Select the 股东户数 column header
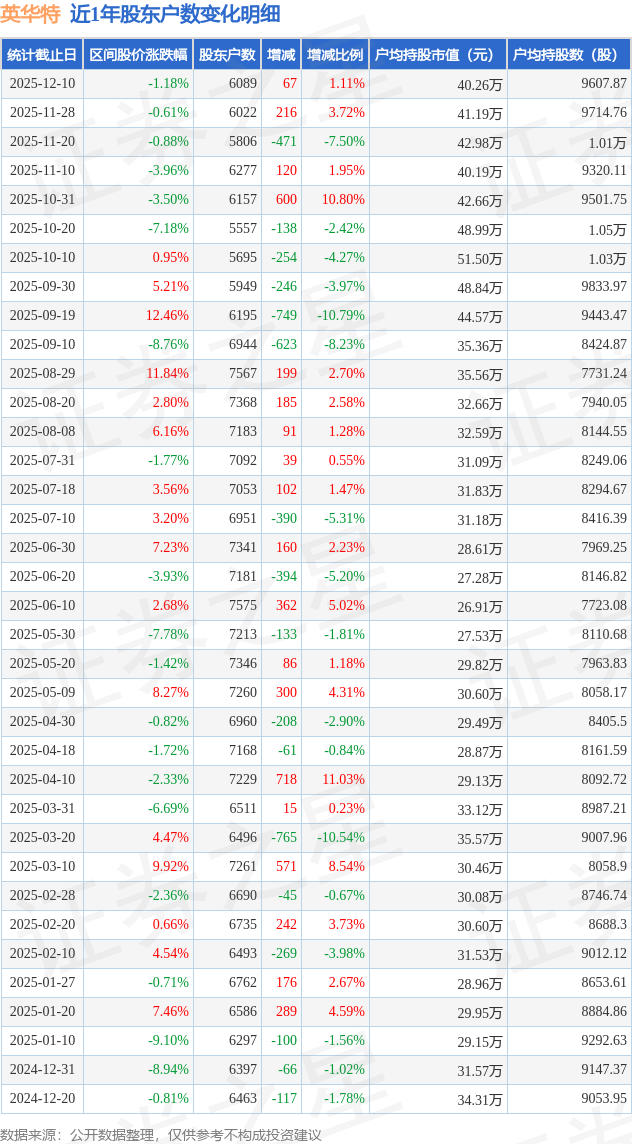Screen dimensions: 632x1144 (x=227, y=55)
